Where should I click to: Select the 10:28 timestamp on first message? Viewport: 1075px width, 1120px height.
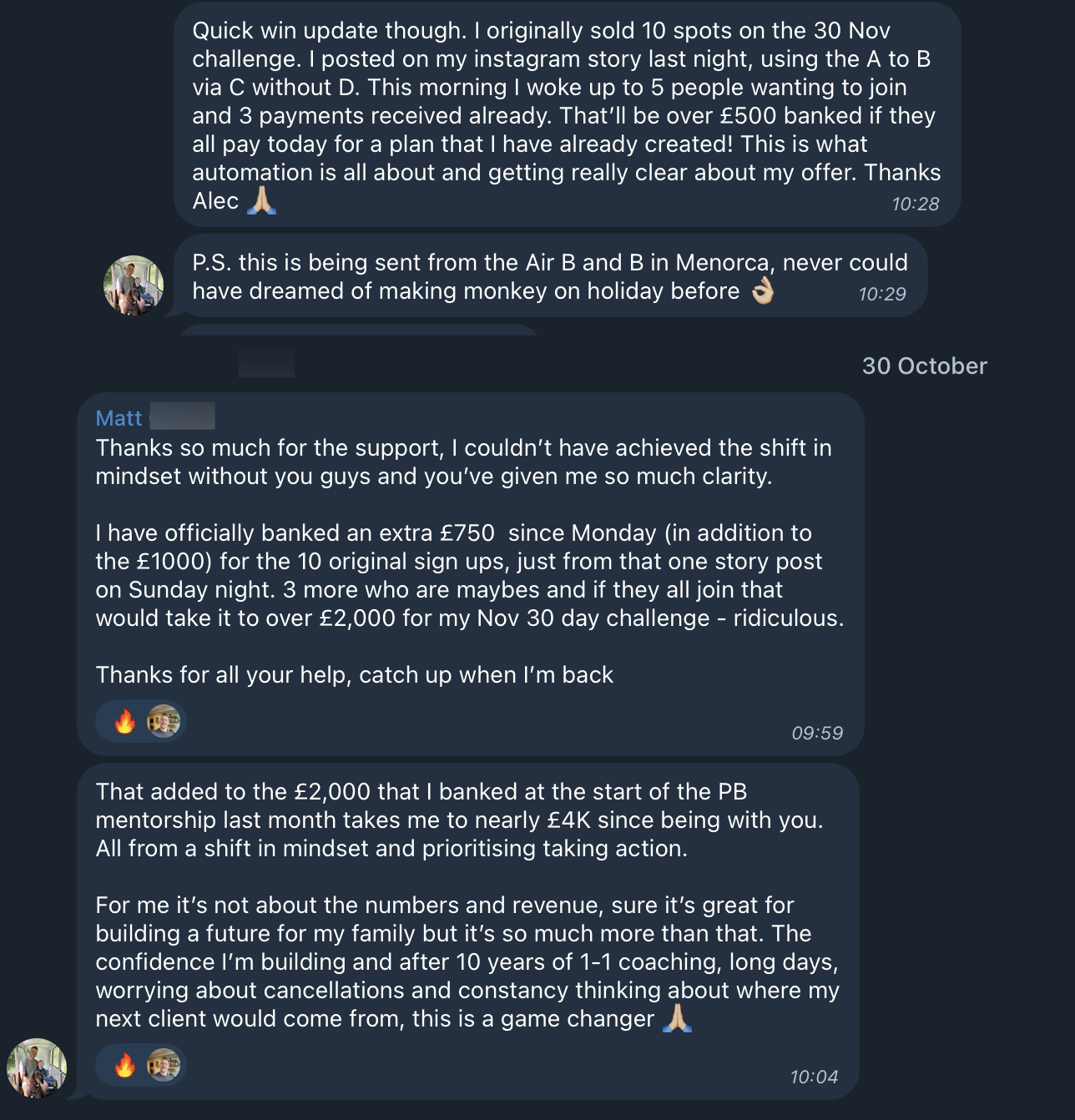coord(915,204)
